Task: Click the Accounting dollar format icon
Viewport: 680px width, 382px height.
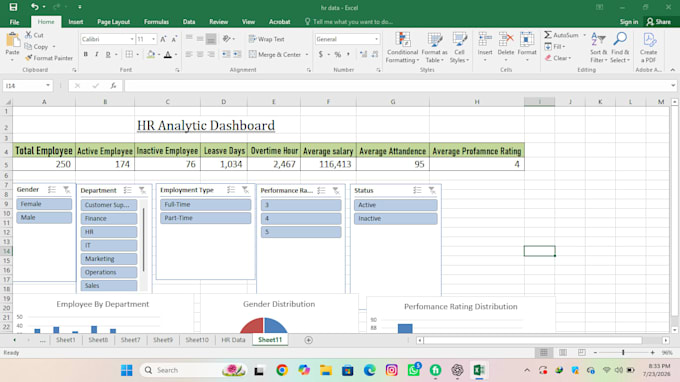Action: [320, 55]
